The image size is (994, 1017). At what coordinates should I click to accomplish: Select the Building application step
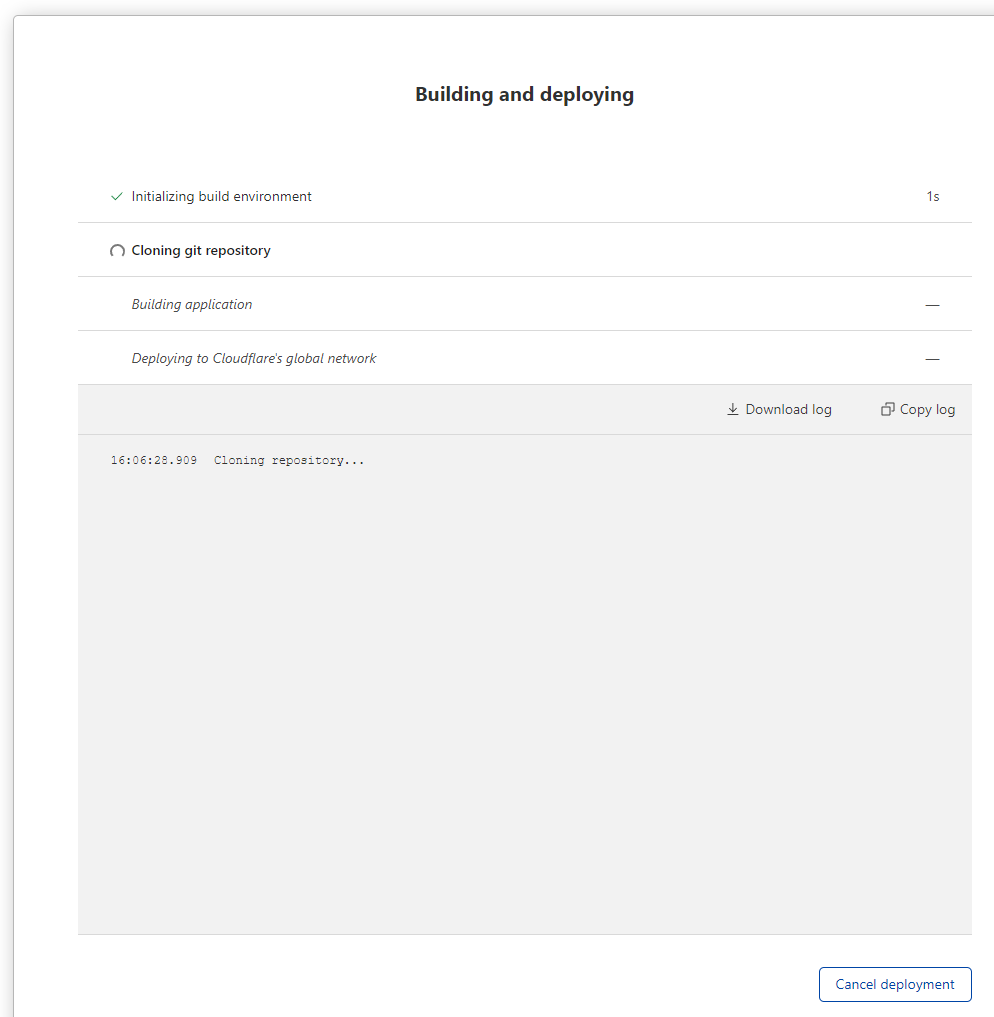pos(192,305)
